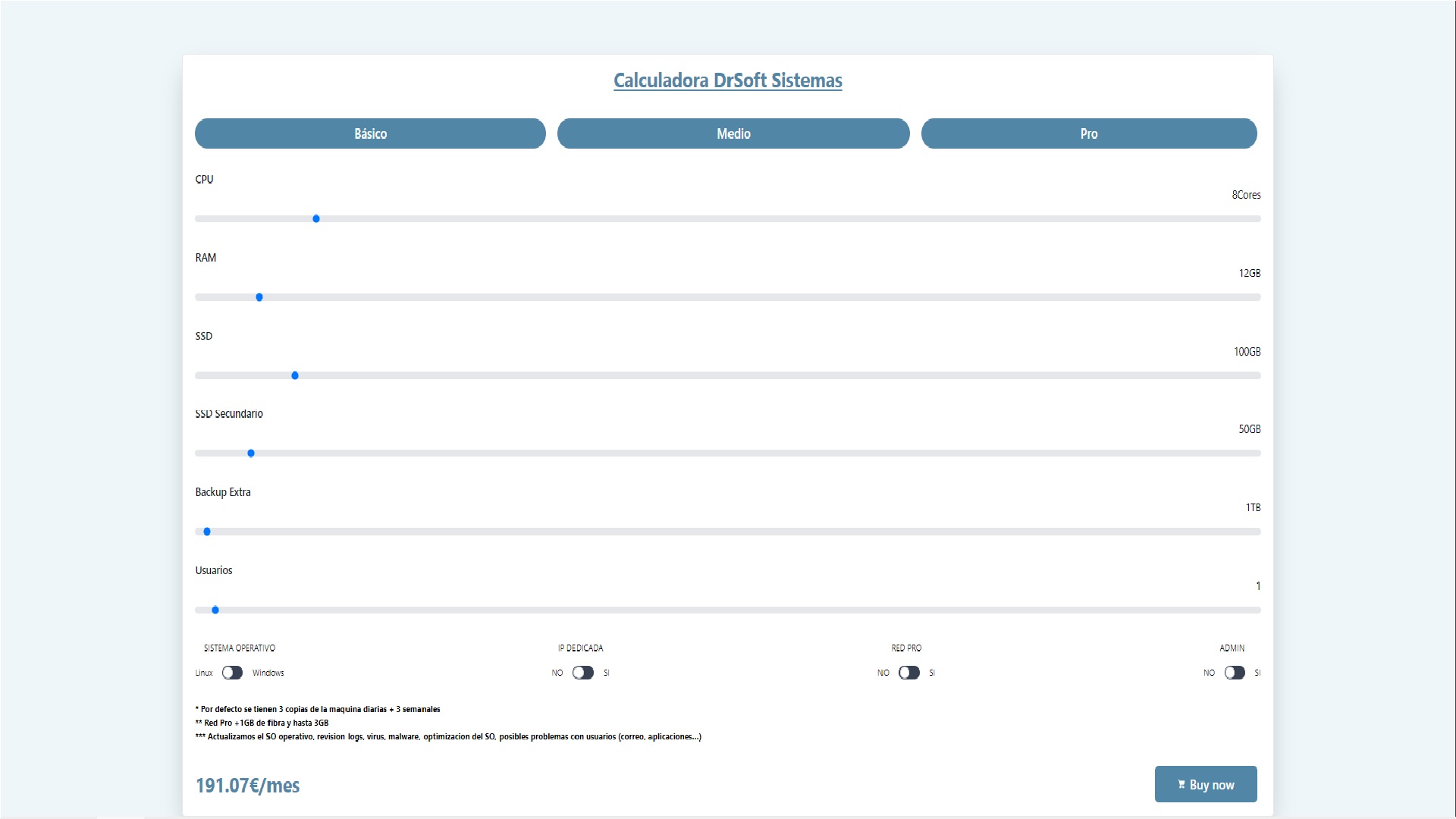
Task: Select the Medio plan preset
Action: click(733, 133)
